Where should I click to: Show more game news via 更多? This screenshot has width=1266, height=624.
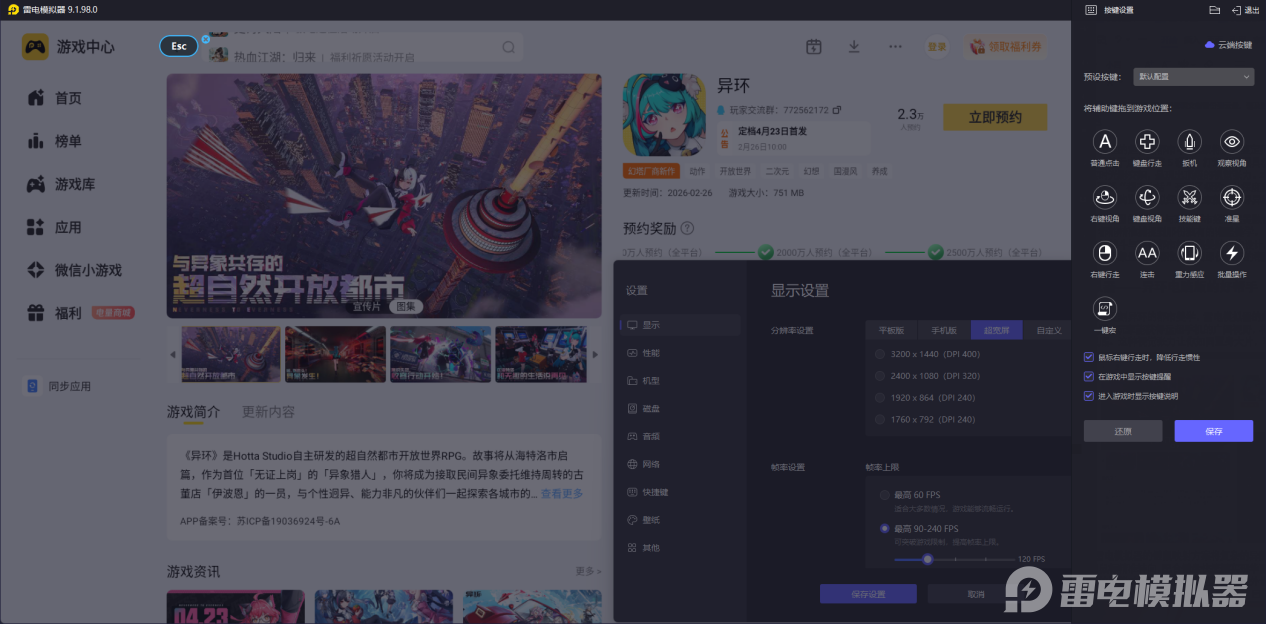[x=588, y=571]
